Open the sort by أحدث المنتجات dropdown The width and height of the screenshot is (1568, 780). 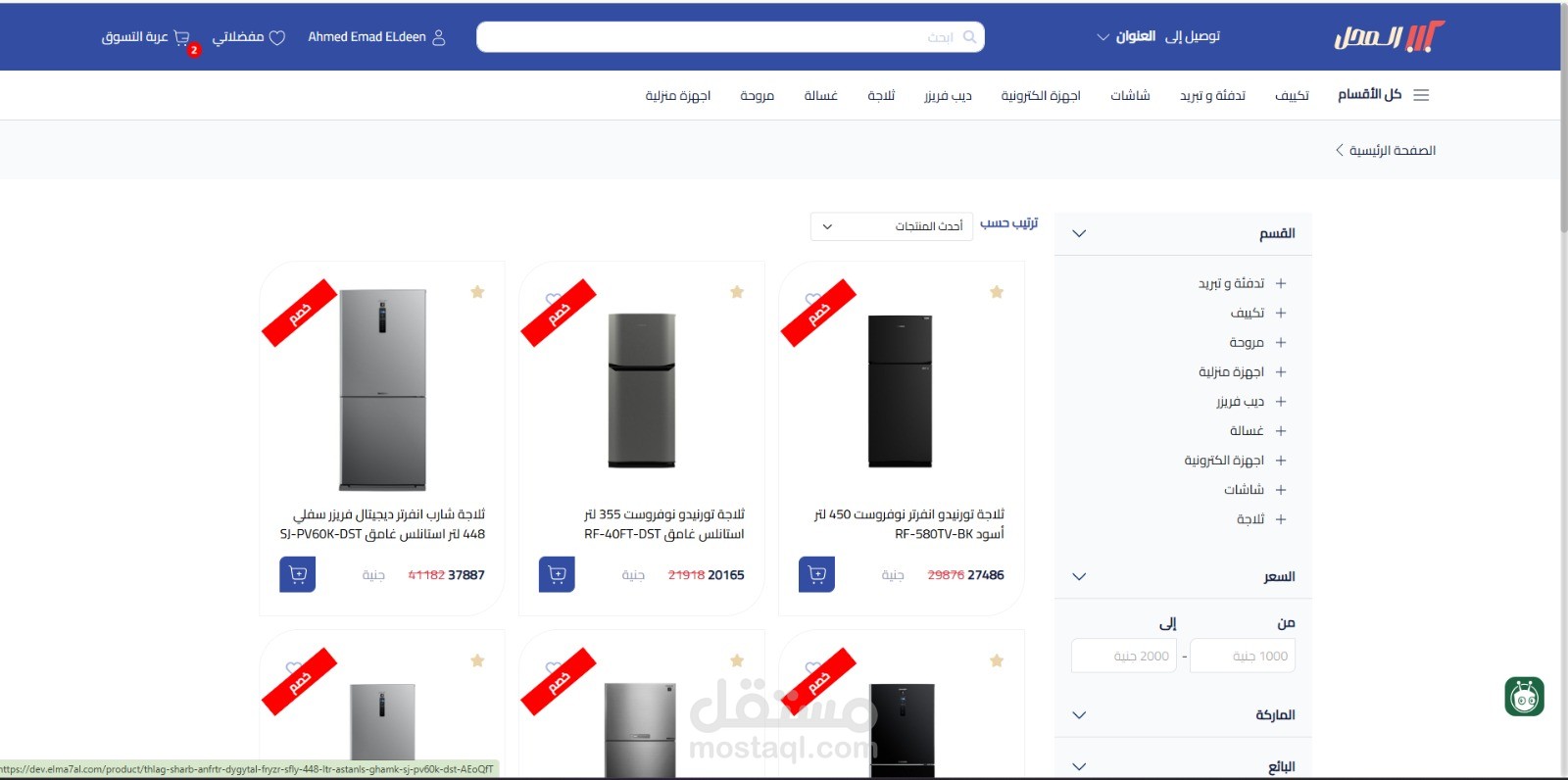click(891, 226)
